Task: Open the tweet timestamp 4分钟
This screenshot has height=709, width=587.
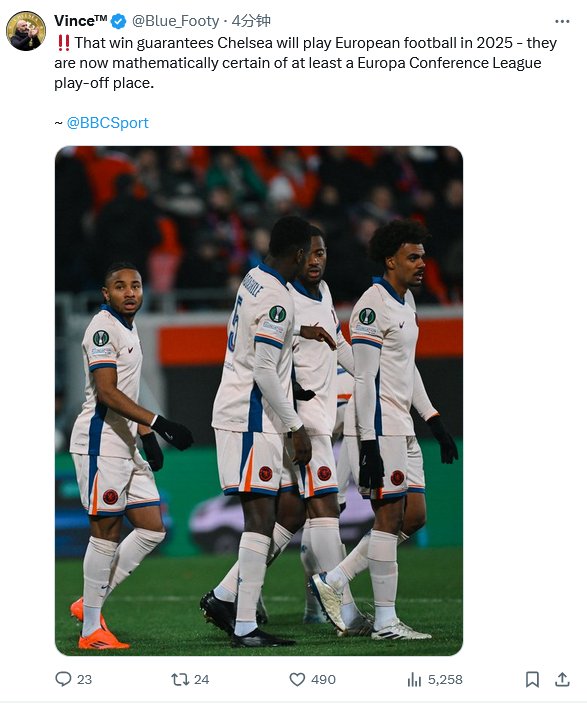Action: click(251, 21)
